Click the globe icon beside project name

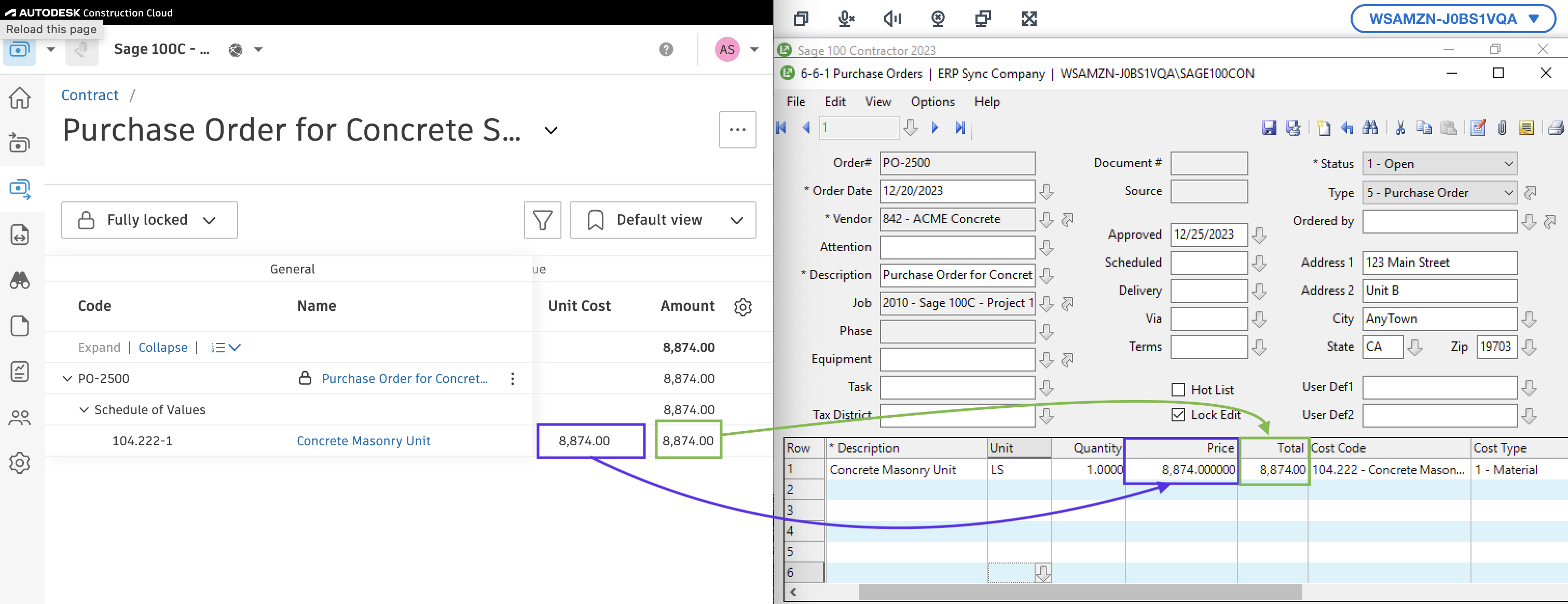[x=236, y=50]
